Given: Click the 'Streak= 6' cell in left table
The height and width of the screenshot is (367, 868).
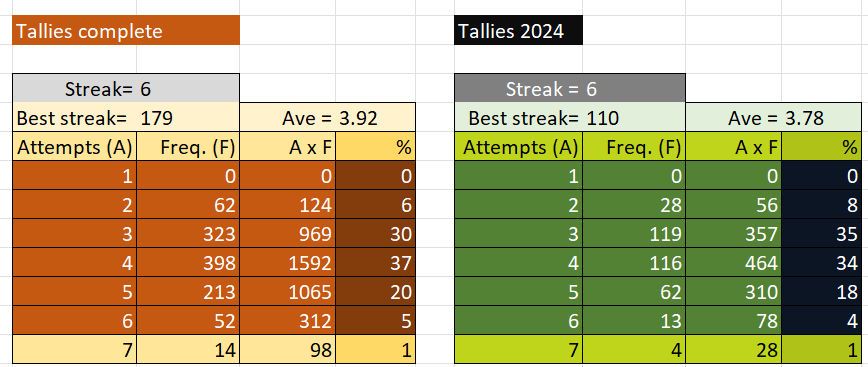Looking at the screenshot, I should (126, 89).
